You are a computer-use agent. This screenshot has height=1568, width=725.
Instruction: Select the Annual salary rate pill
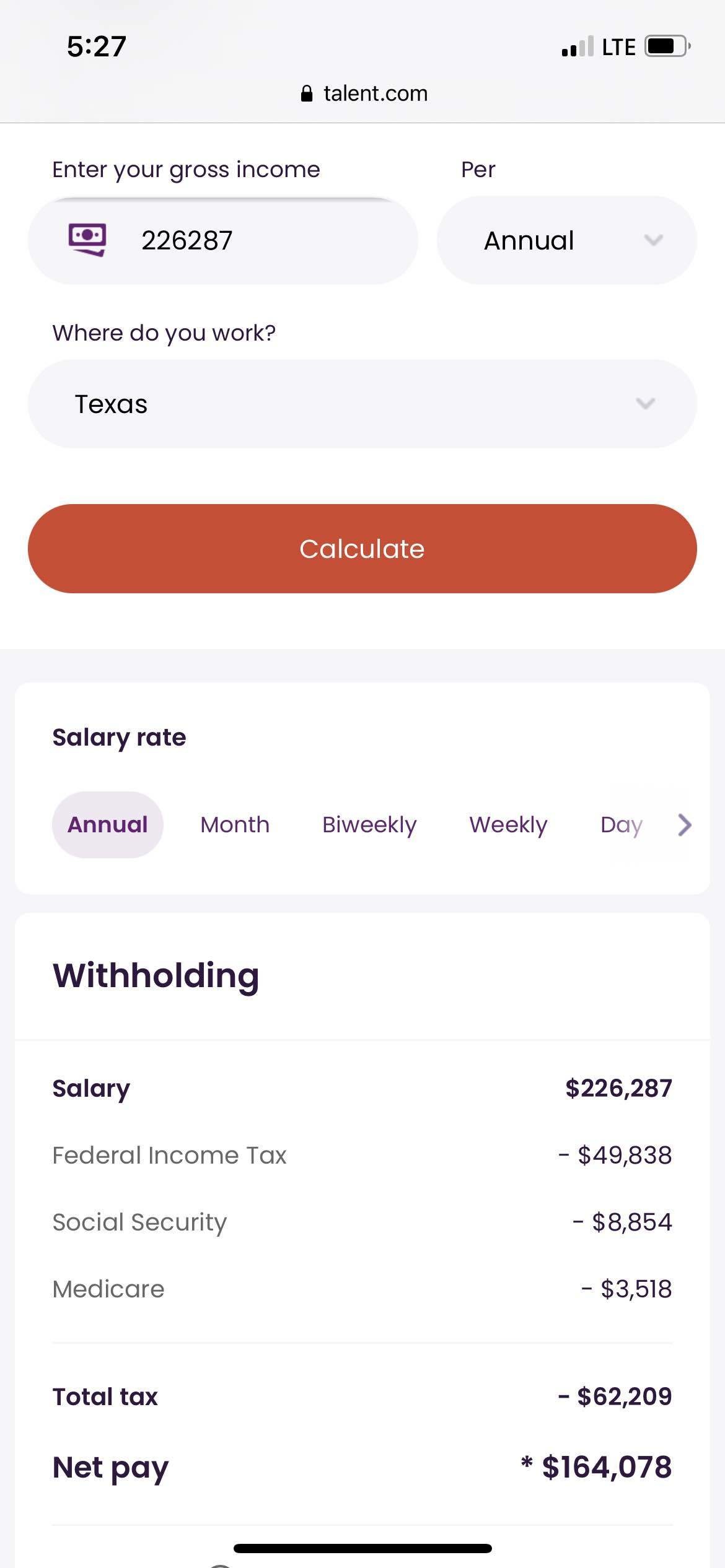[107, 824]
